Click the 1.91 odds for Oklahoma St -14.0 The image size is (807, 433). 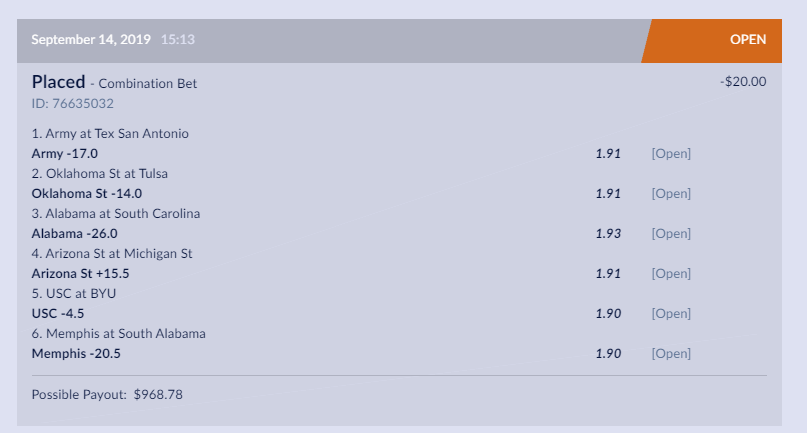(x=608, y=193)
